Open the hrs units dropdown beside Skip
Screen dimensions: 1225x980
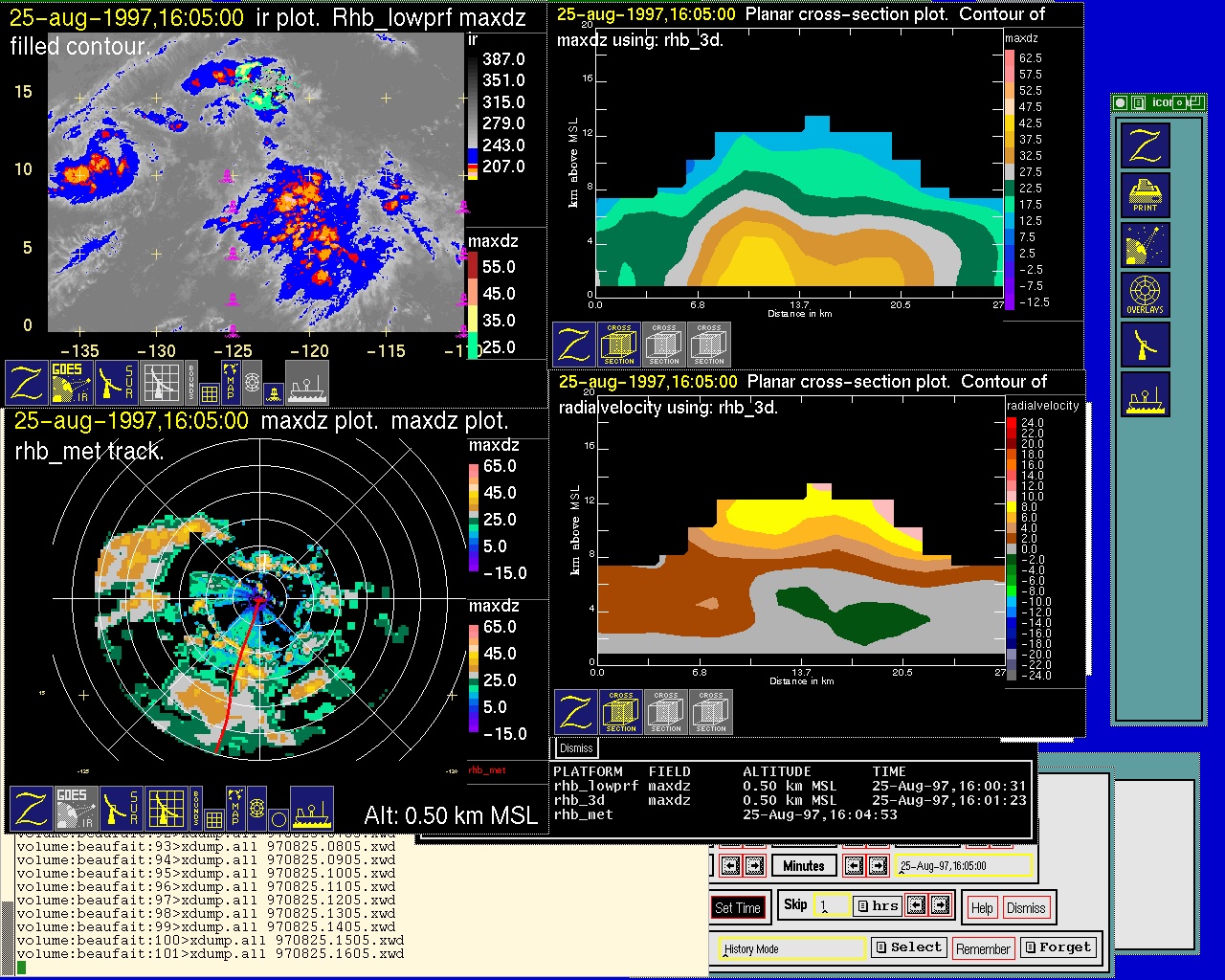tap(878, 905)
